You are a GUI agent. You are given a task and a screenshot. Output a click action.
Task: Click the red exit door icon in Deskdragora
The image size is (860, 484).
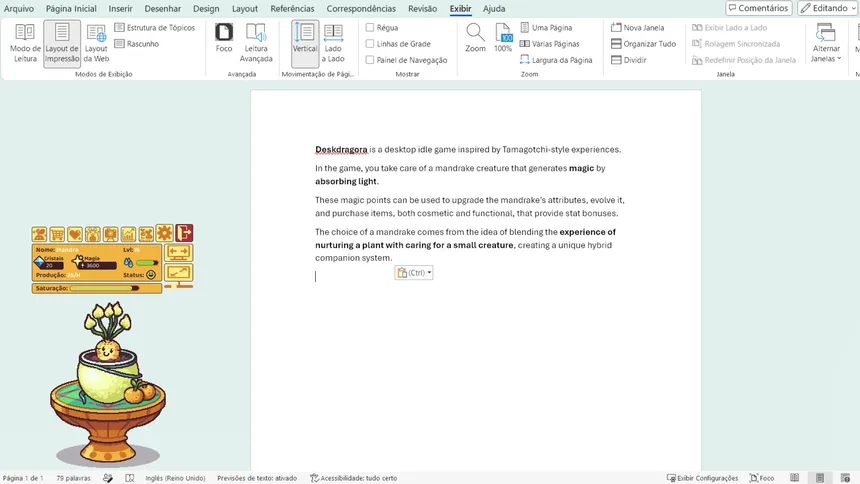(184, 233)
